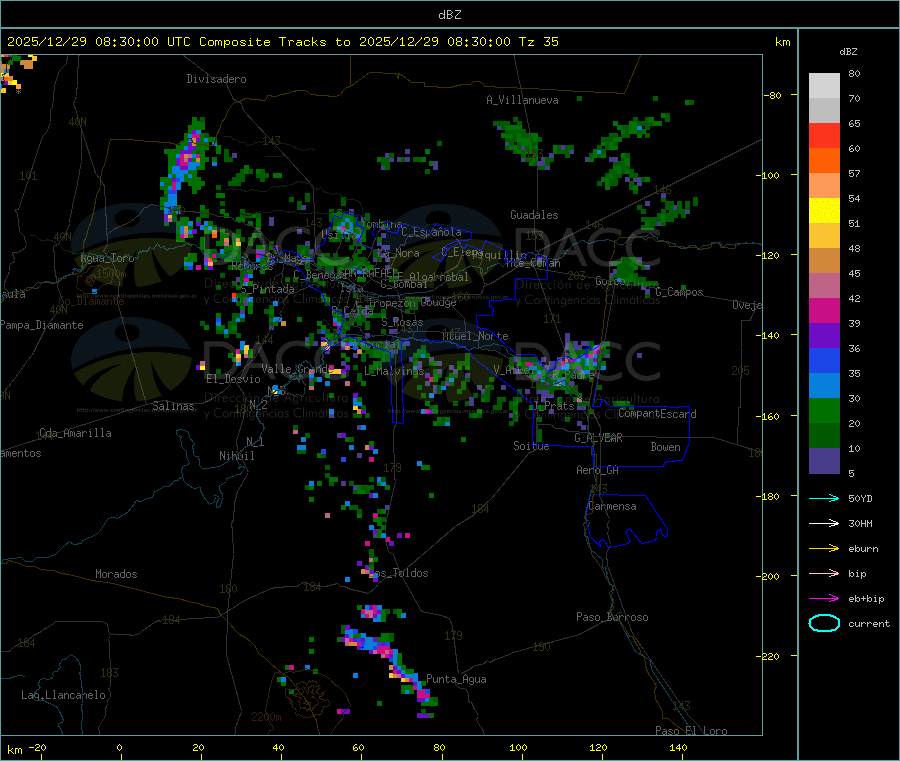Click the cyan 'current' ellipse symbol
Image resolution: width=900 pixels, height=761 pixels.
pyautogui.click(x=824, y=623)
